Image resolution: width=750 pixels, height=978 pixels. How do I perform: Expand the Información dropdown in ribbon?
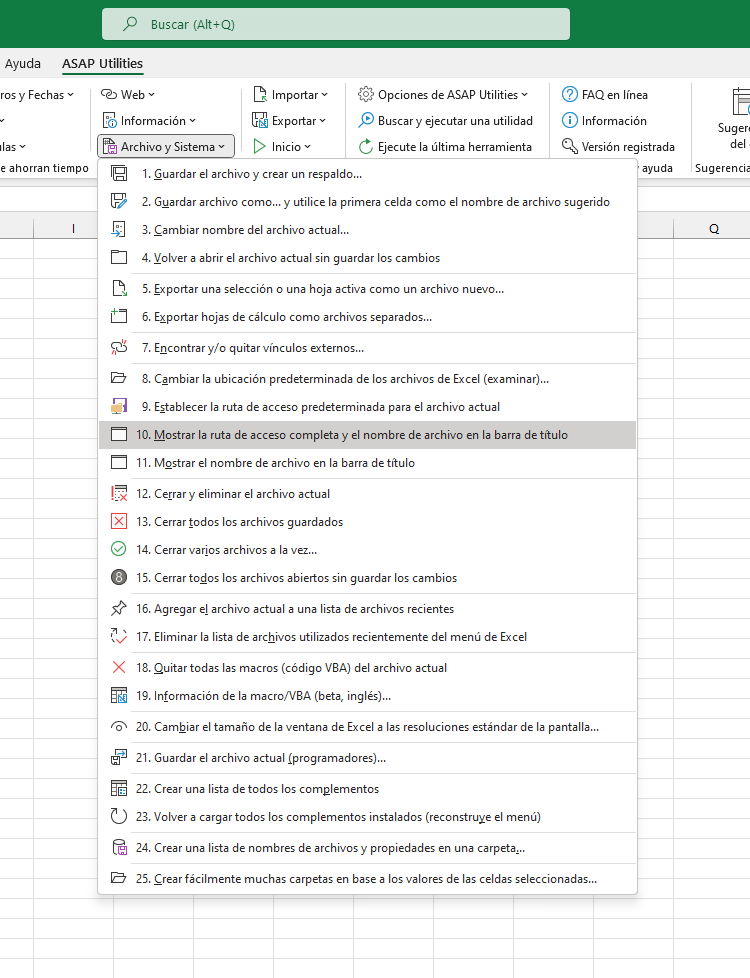click(149, 120)
